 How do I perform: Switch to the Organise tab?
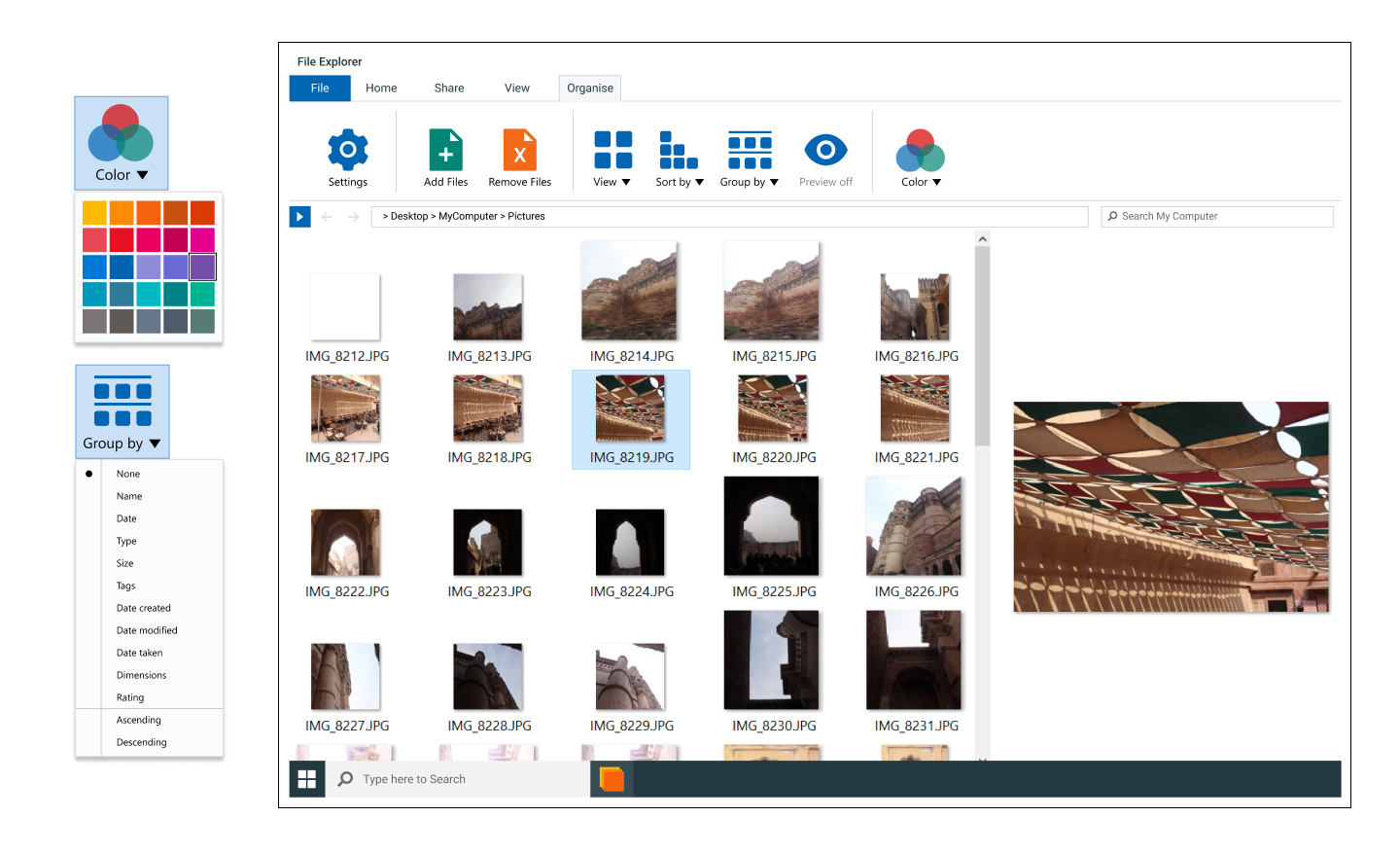click(x=590, y=88)
